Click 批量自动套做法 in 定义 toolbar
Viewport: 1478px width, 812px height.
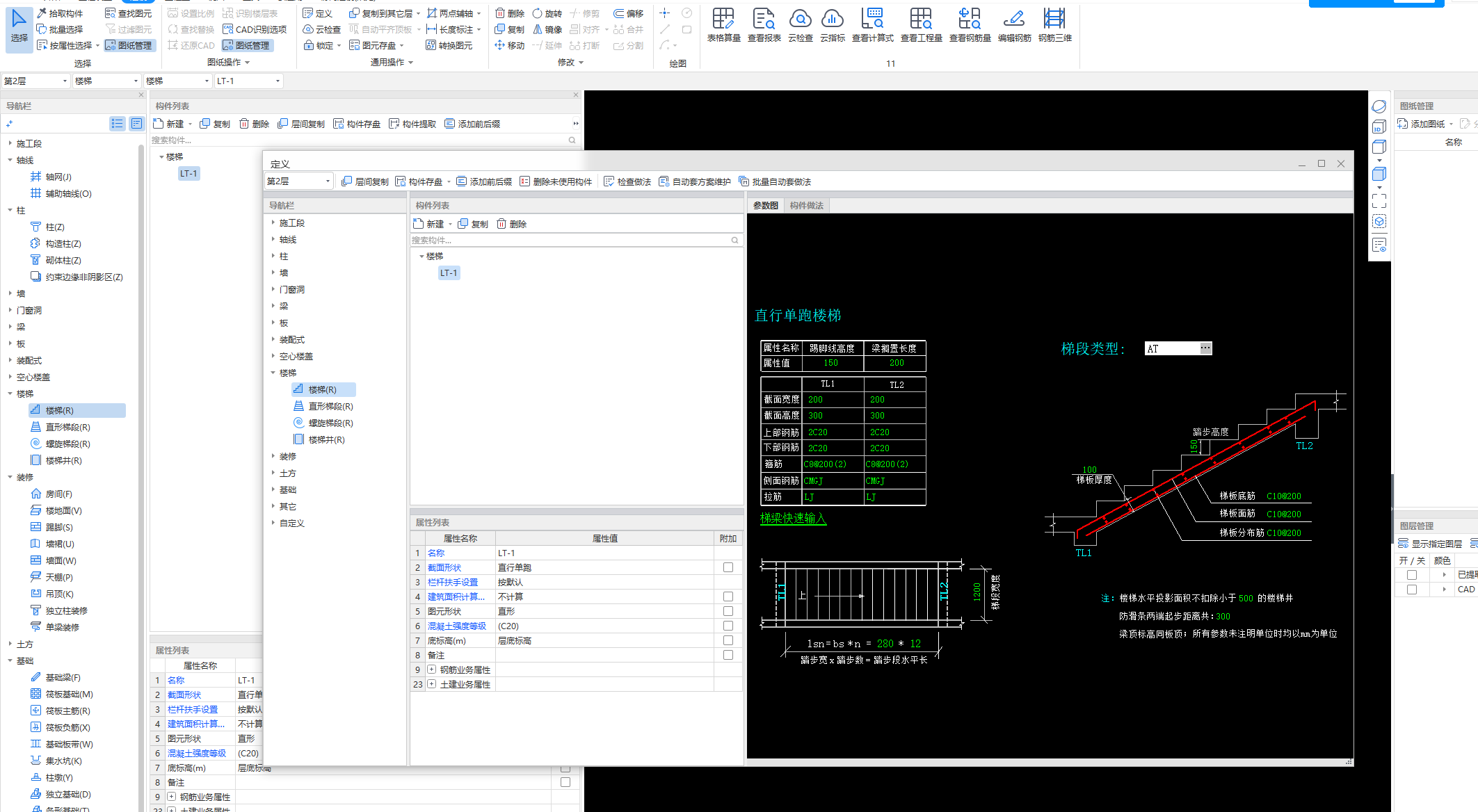pos(775,181)
